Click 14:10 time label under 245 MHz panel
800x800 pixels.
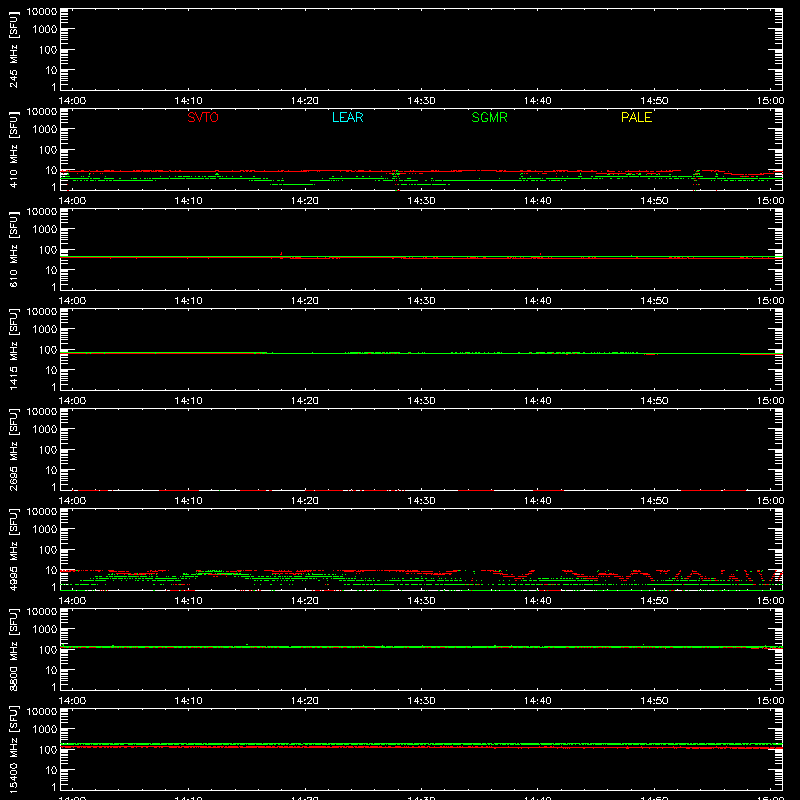pos(188,101)
